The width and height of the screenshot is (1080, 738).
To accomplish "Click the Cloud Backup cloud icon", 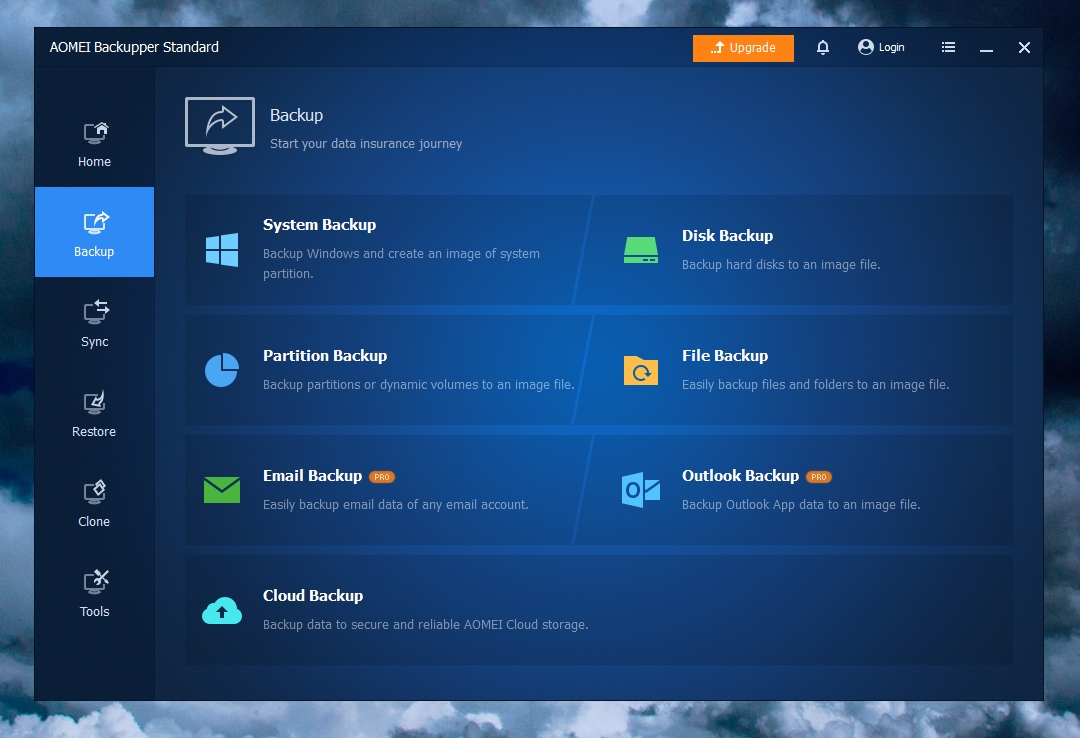I will 222,611.
